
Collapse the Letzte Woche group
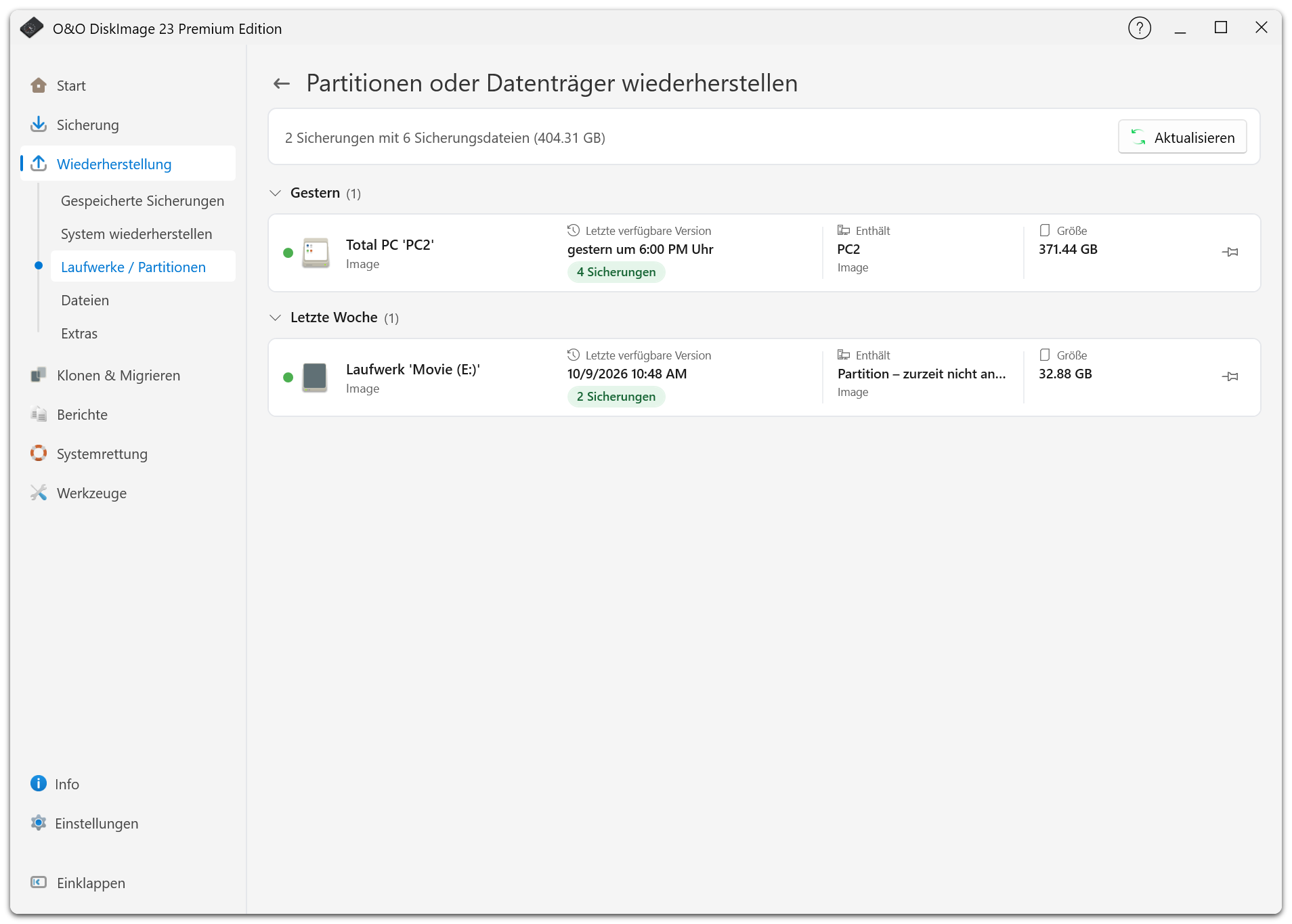coord(275,317)
